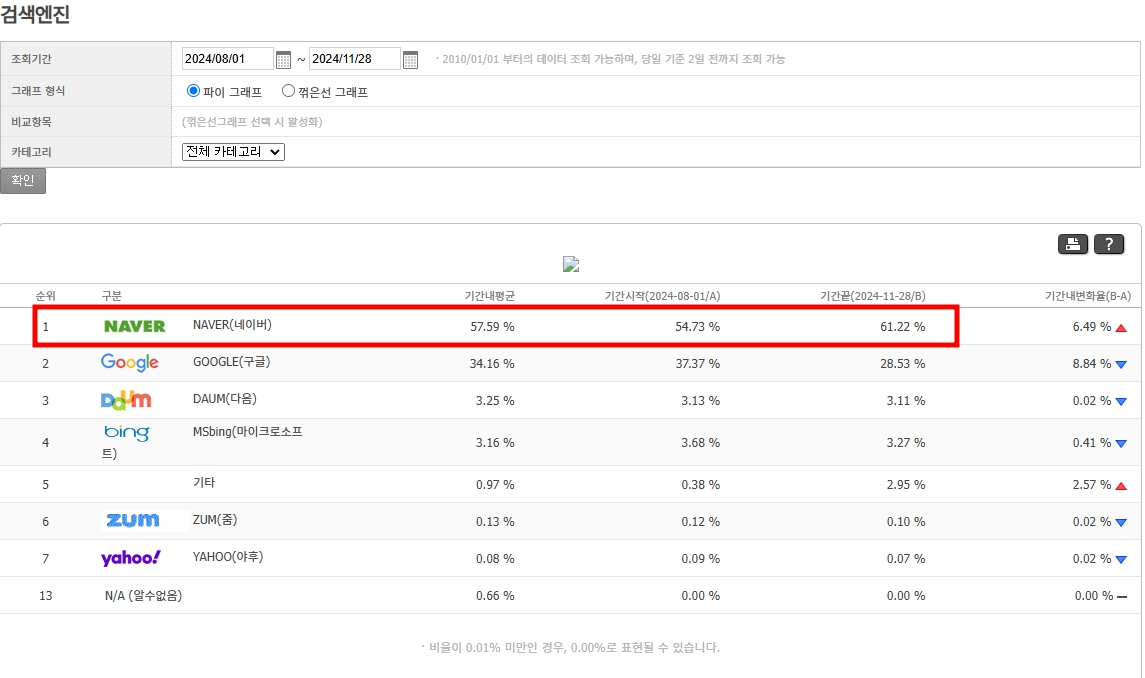1145x678 pixels.
Task: Click the Daum logo
Action: [x=126, y=400]
